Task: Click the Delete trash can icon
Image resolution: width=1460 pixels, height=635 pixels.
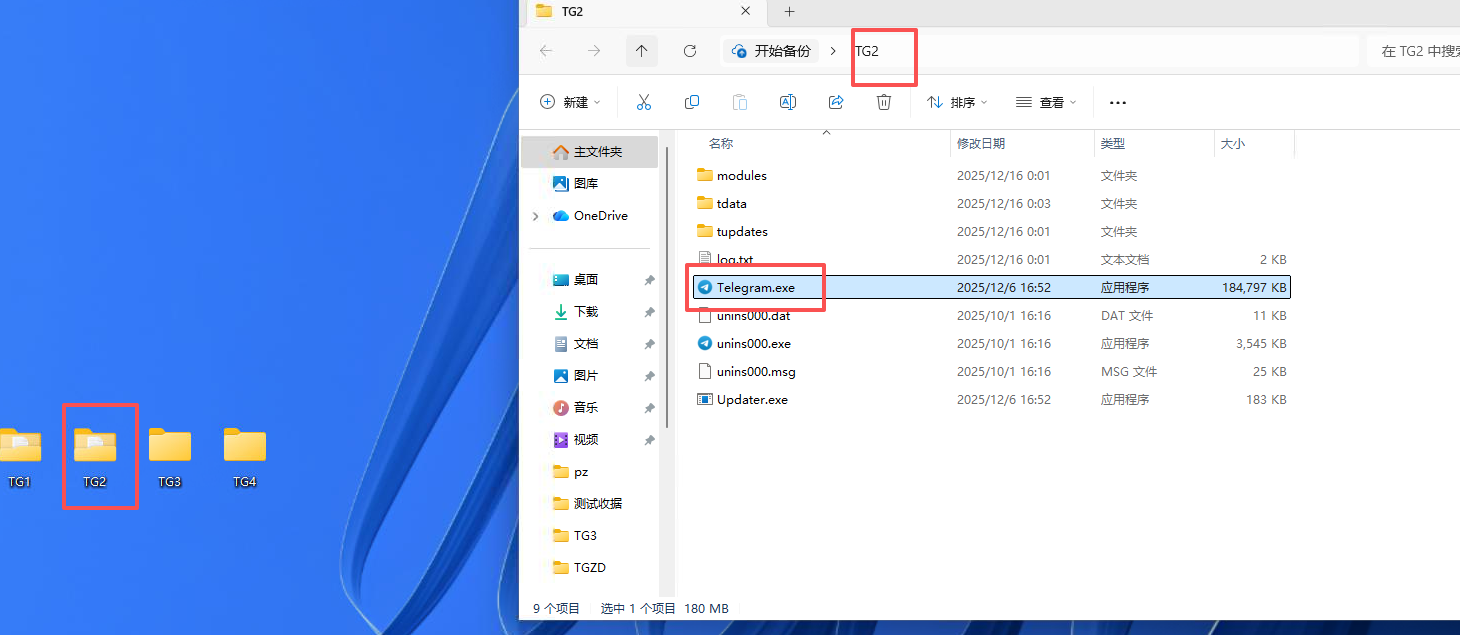Action: point(883,102)
